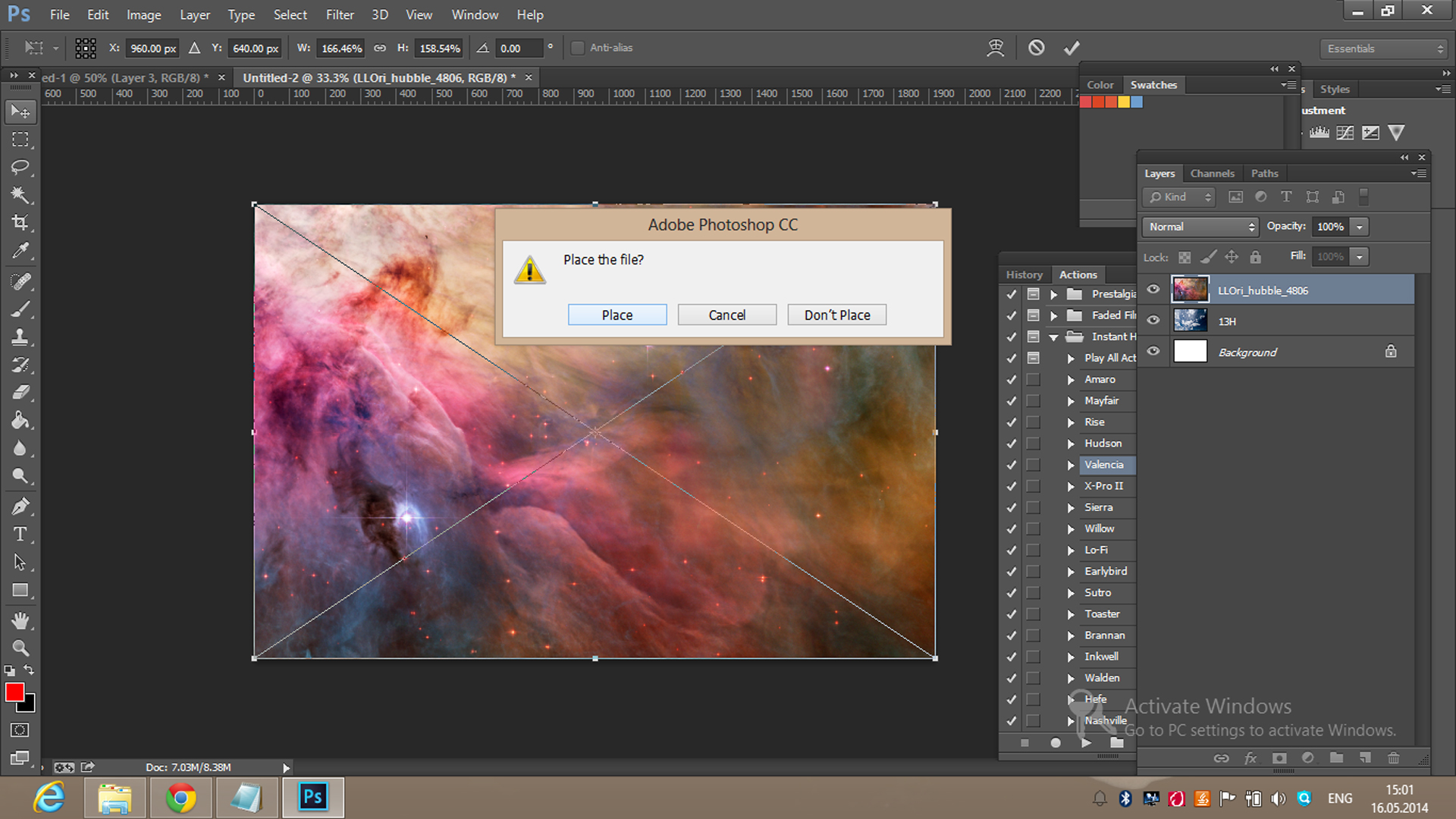
Task: Open Google Chrome from the taskbar
Action: pyautogui.click(x=181, y=798)
